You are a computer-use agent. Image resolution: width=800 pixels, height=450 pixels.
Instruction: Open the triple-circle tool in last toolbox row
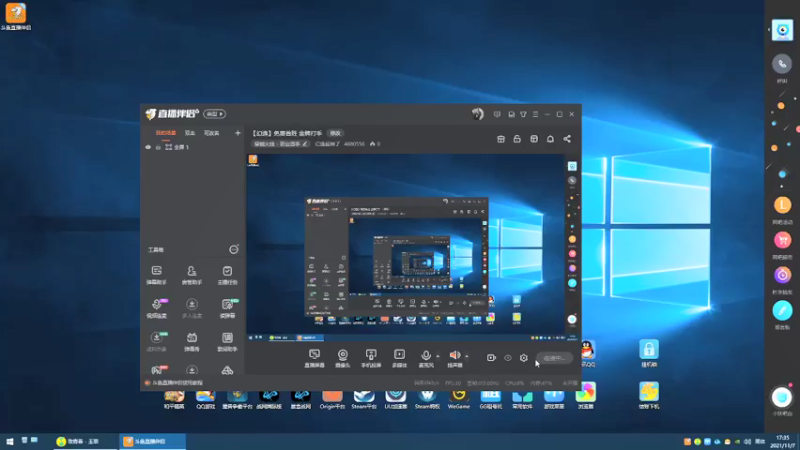tap(227, 370)
